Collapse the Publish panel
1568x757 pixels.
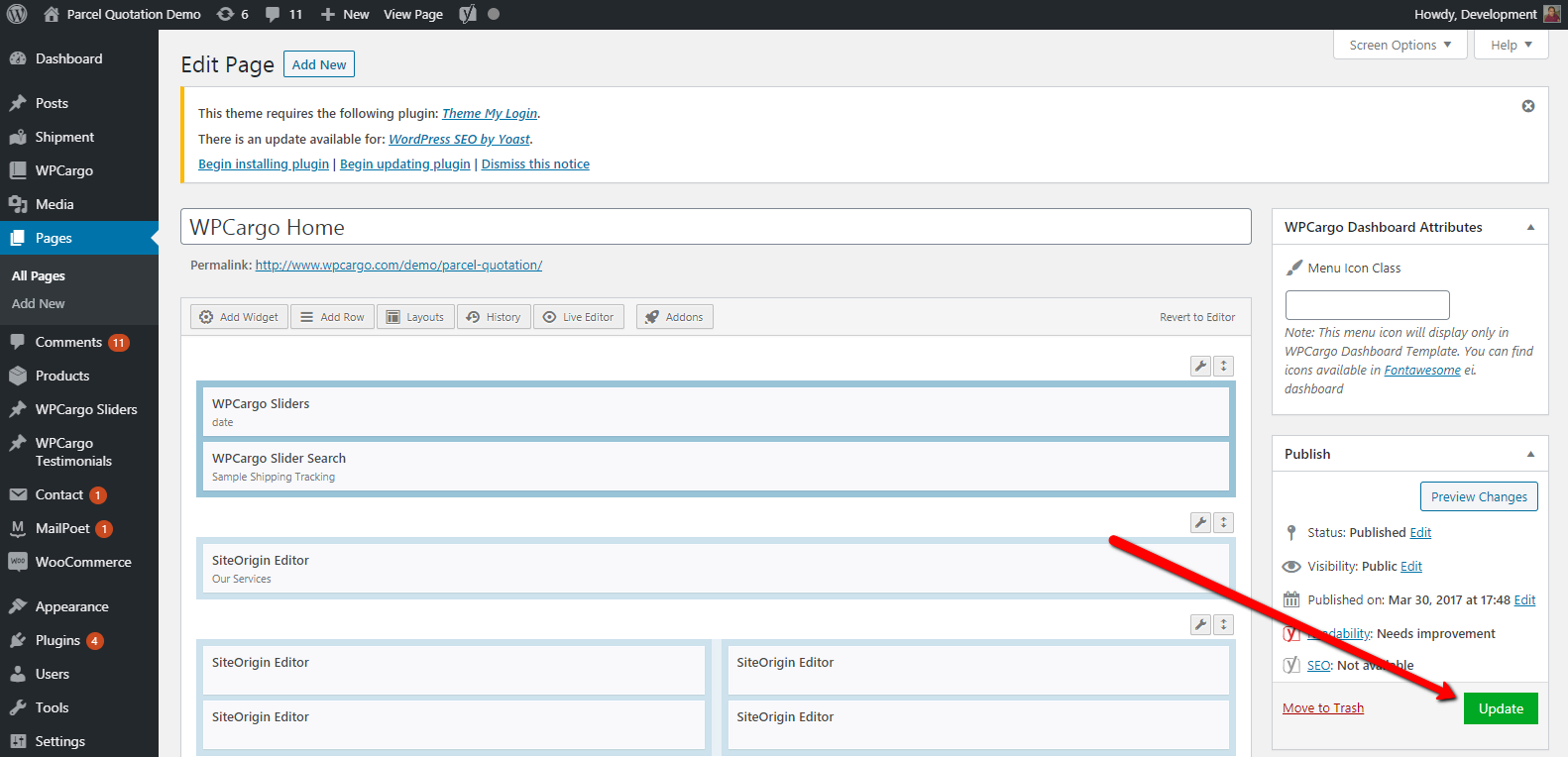coord(1530,454)
